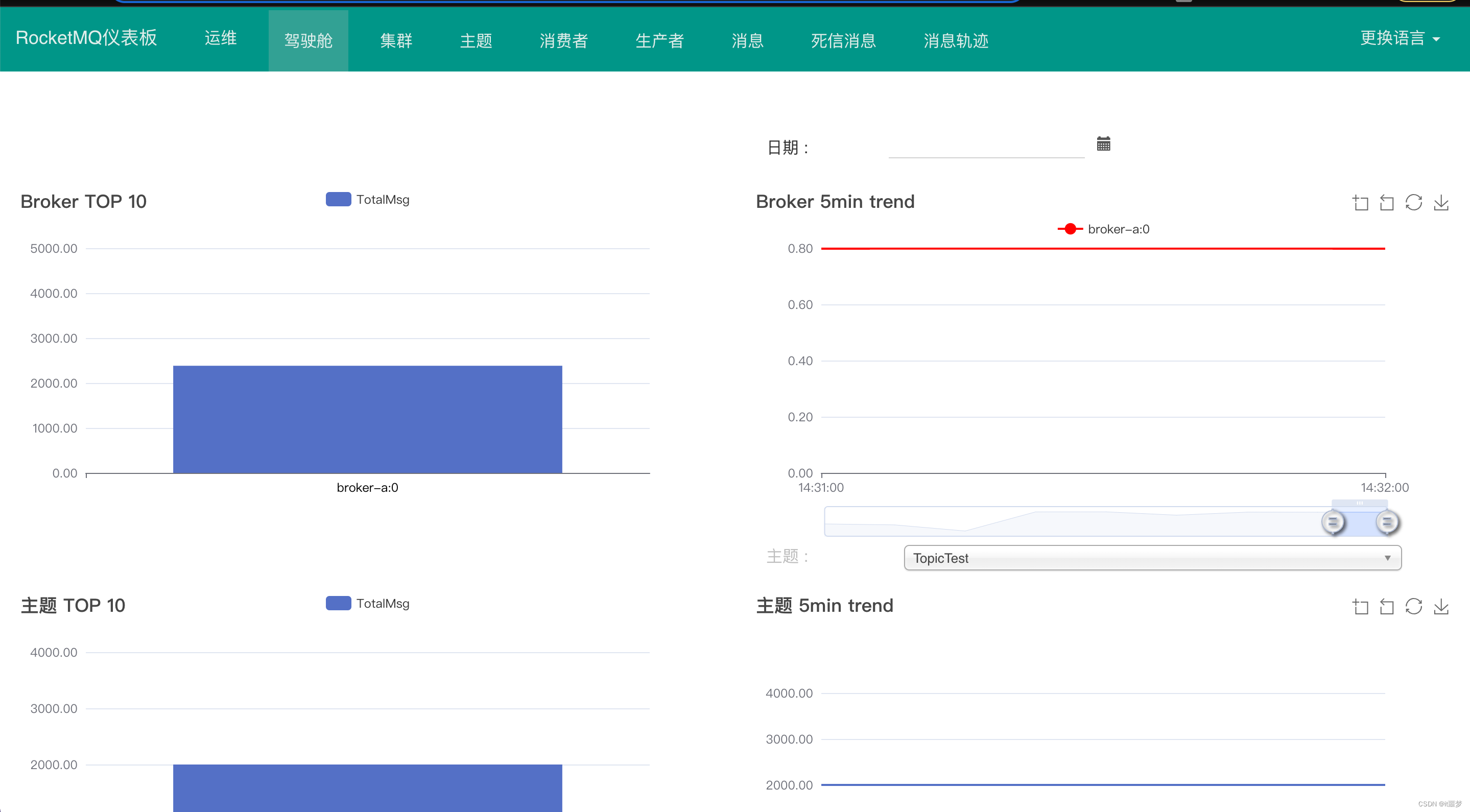Click the 14:32:00 axis label
Viewport: 1470px width, 812px height.
[1384, 488]
